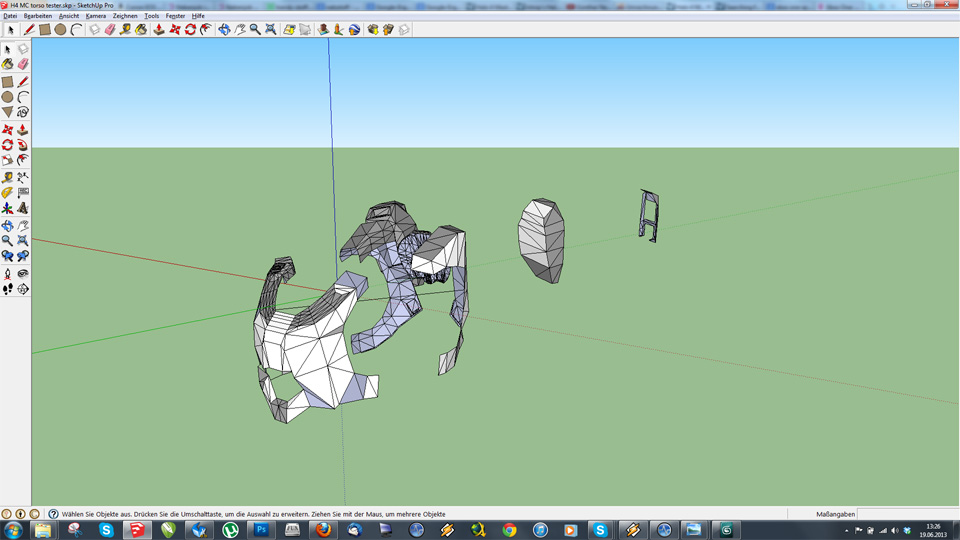Screen dimensions: 960x540
Task: Pick the Freehand drawing tool
Action: click(23, 112)
